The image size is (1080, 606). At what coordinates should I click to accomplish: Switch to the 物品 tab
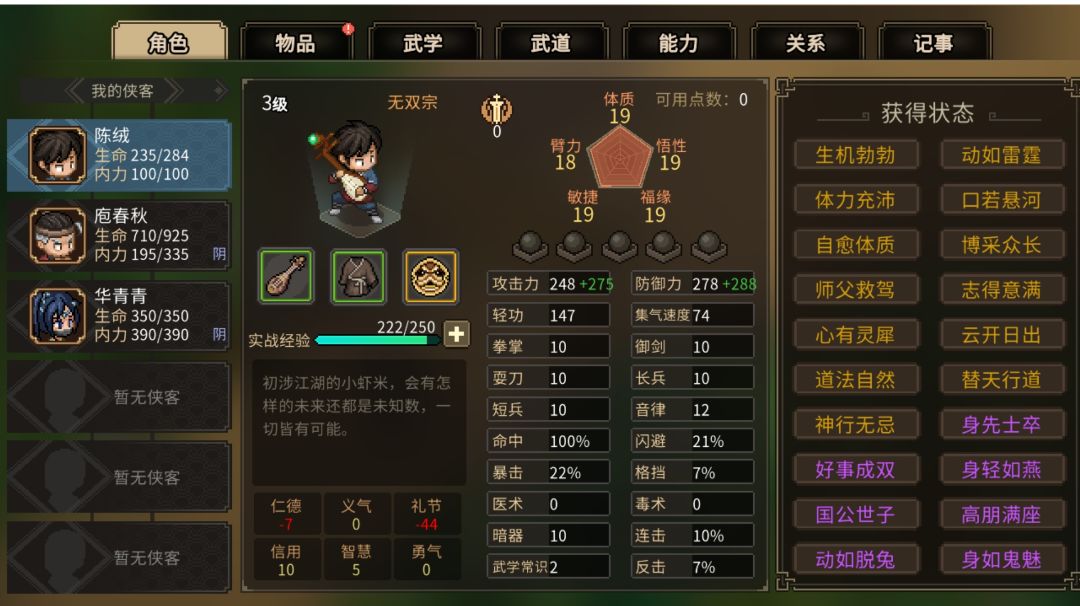[296, 43]
